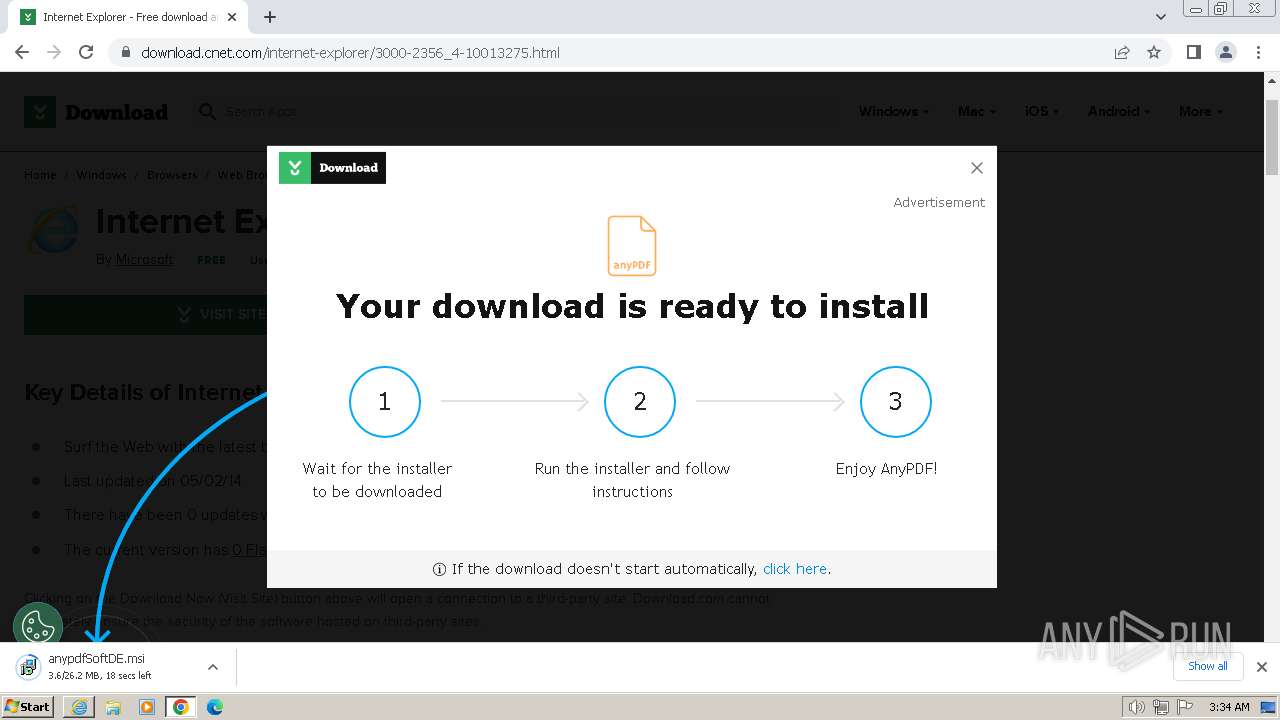Expand anypdfSoftDE.msi download options chevron
This screenshot has height=720, width=1280.
pos(212,667)
